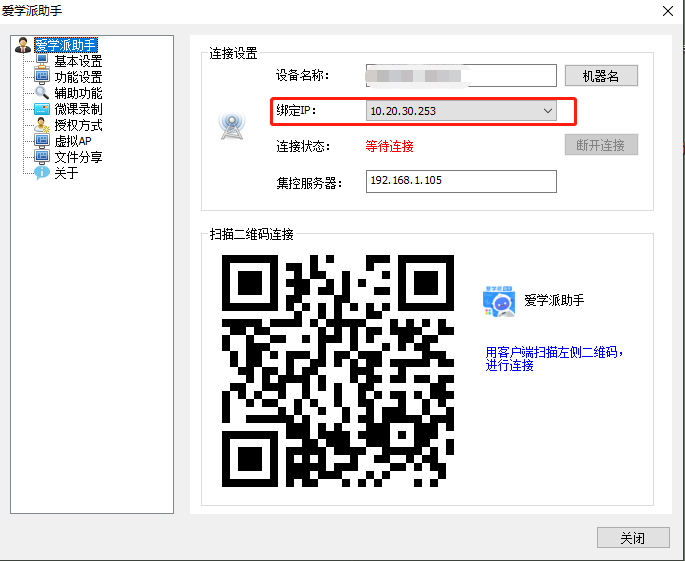Click the 断开连接 button
Image resolution: width=685 pixels, height=561 pixels.
601,145
